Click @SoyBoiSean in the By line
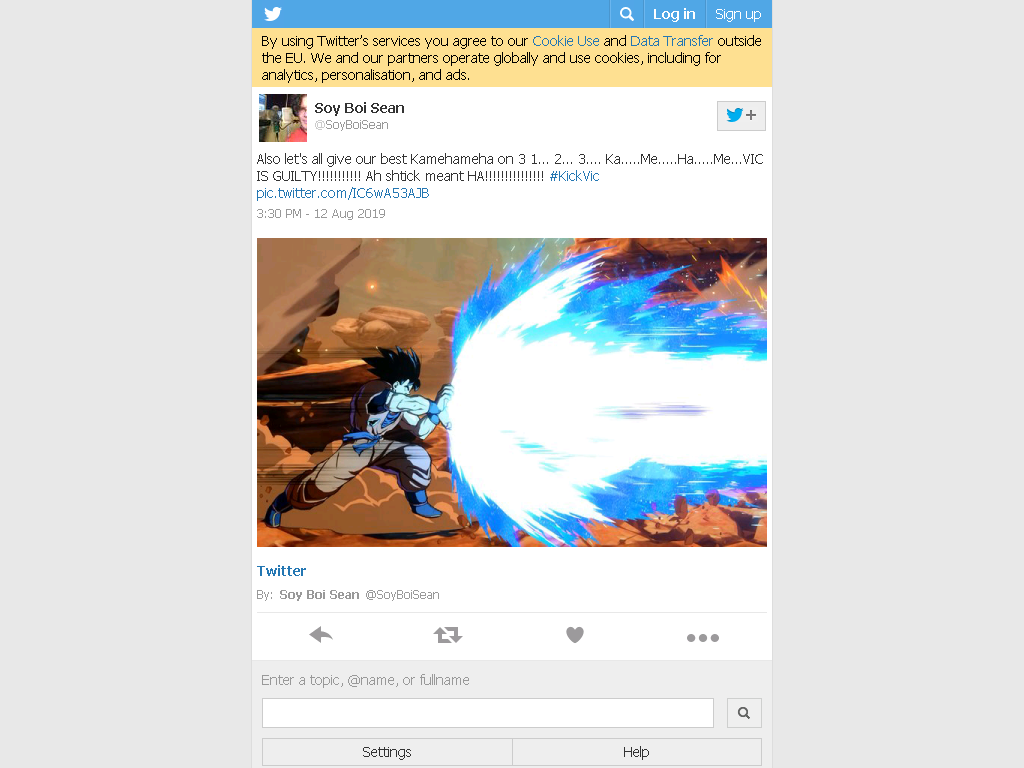Image resolution: width=1024 pixels, height=768 pixels. tap(402, 595)
